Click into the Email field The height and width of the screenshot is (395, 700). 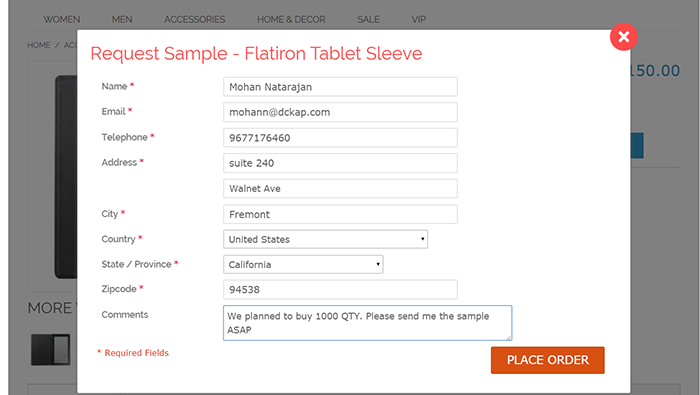tap(340, 112)
